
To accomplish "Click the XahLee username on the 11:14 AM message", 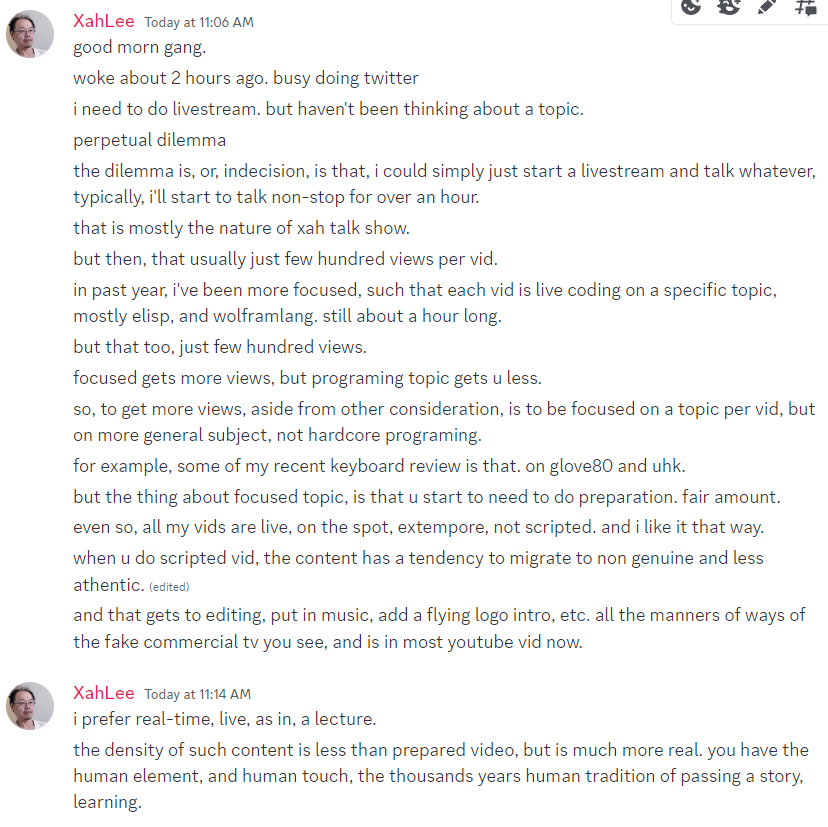I will (x=103, y=693).
